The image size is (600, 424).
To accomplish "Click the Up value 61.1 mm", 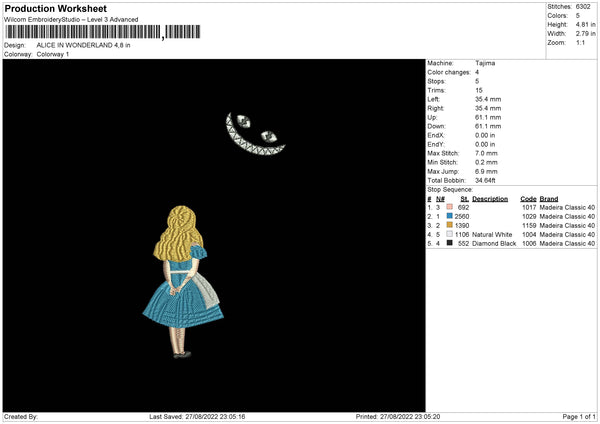I will click(488, 117).
